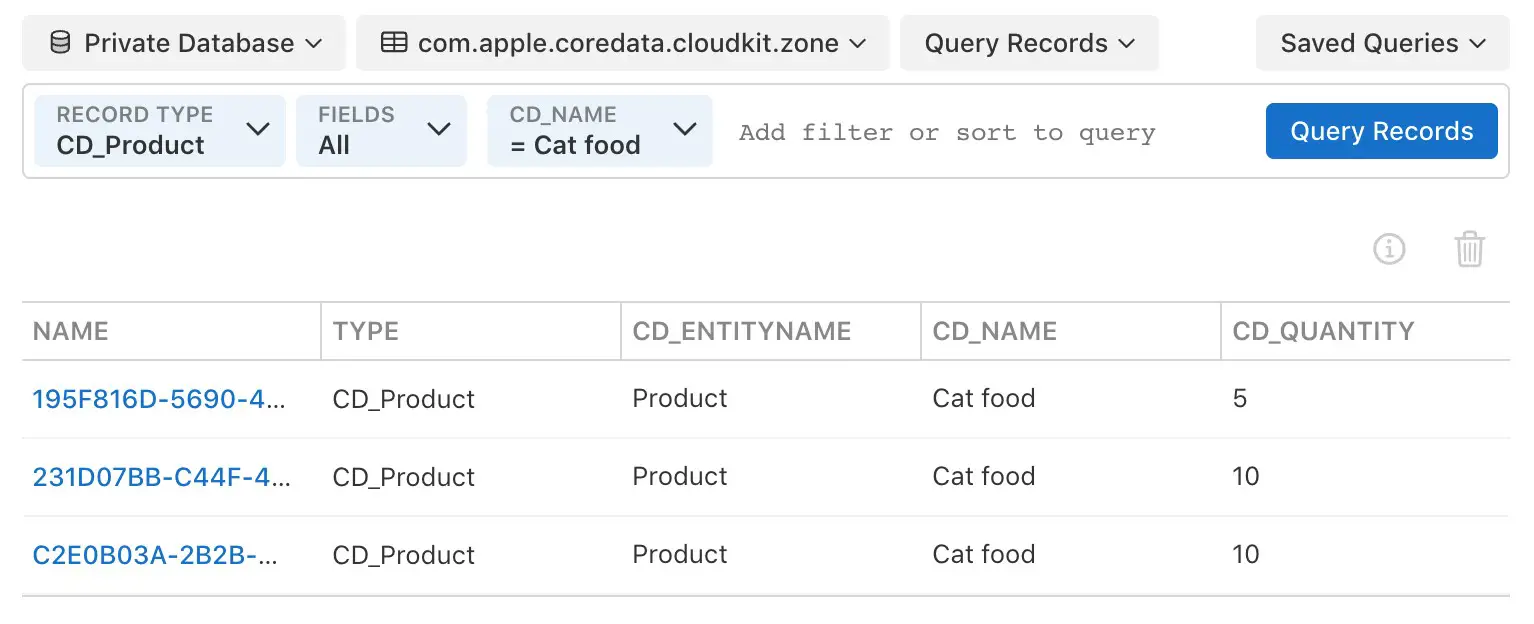Open the Private Database dropdown
The image size is (1534, 624).
[184, 43]
